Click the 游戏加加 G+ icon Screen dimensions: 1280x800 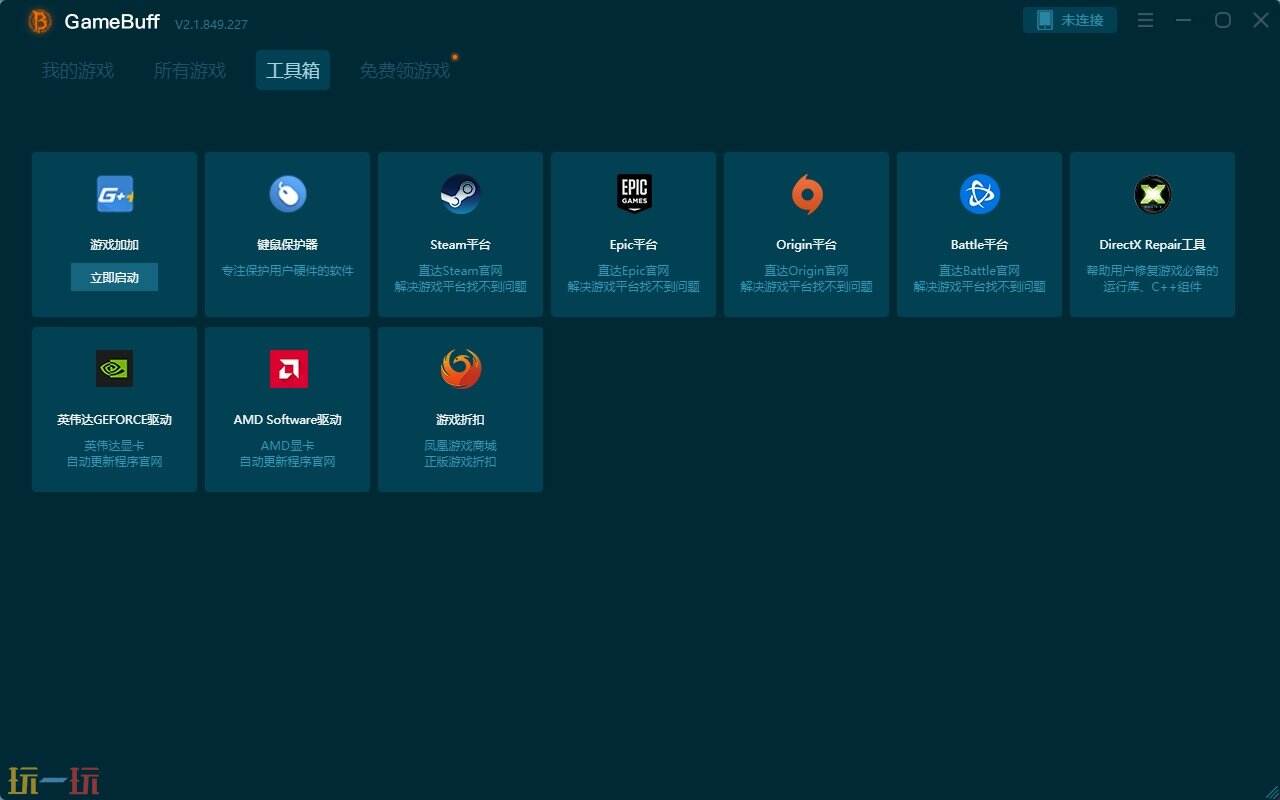(115, 194)
